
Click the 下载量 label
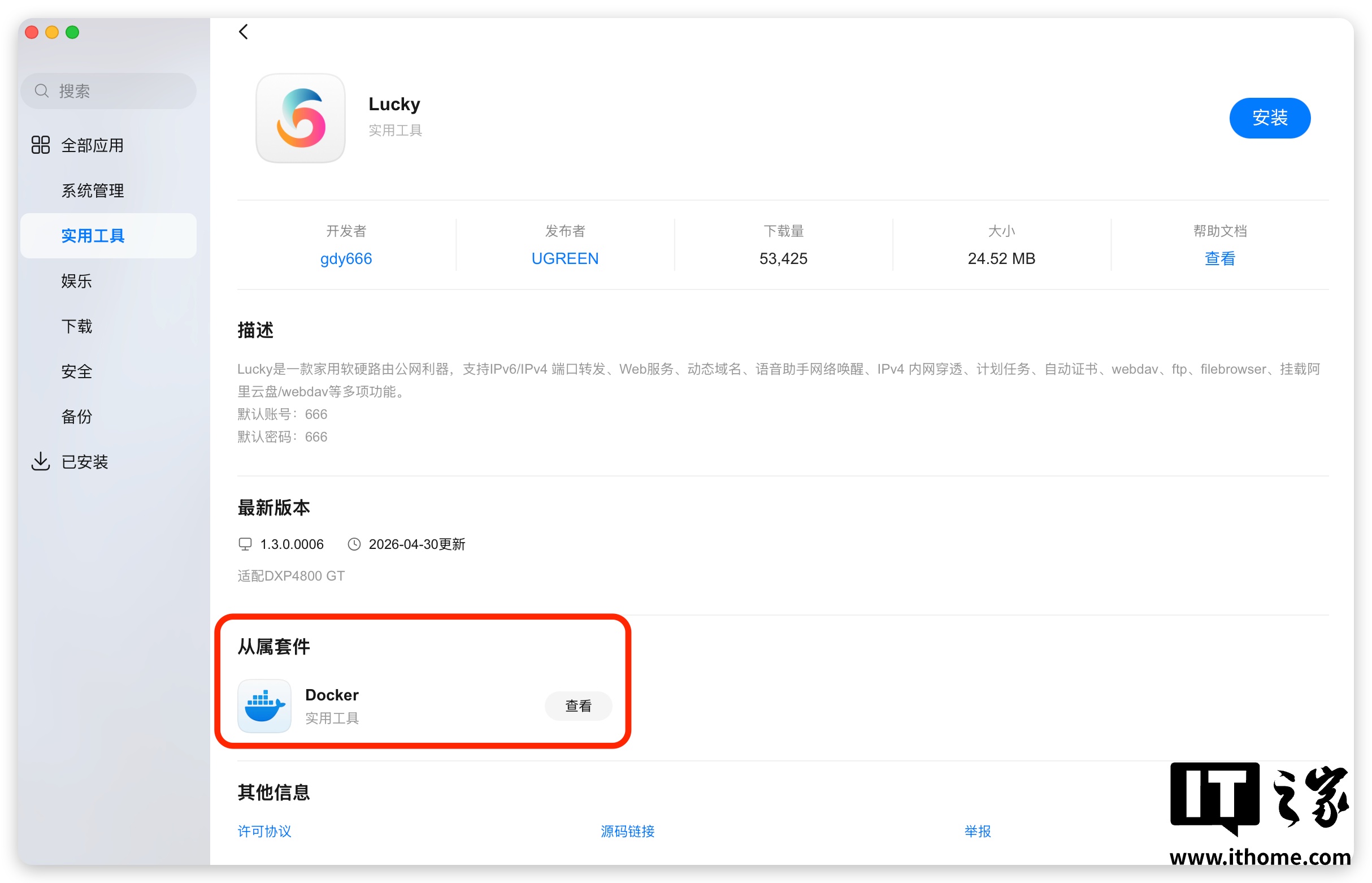pos(783,231)
